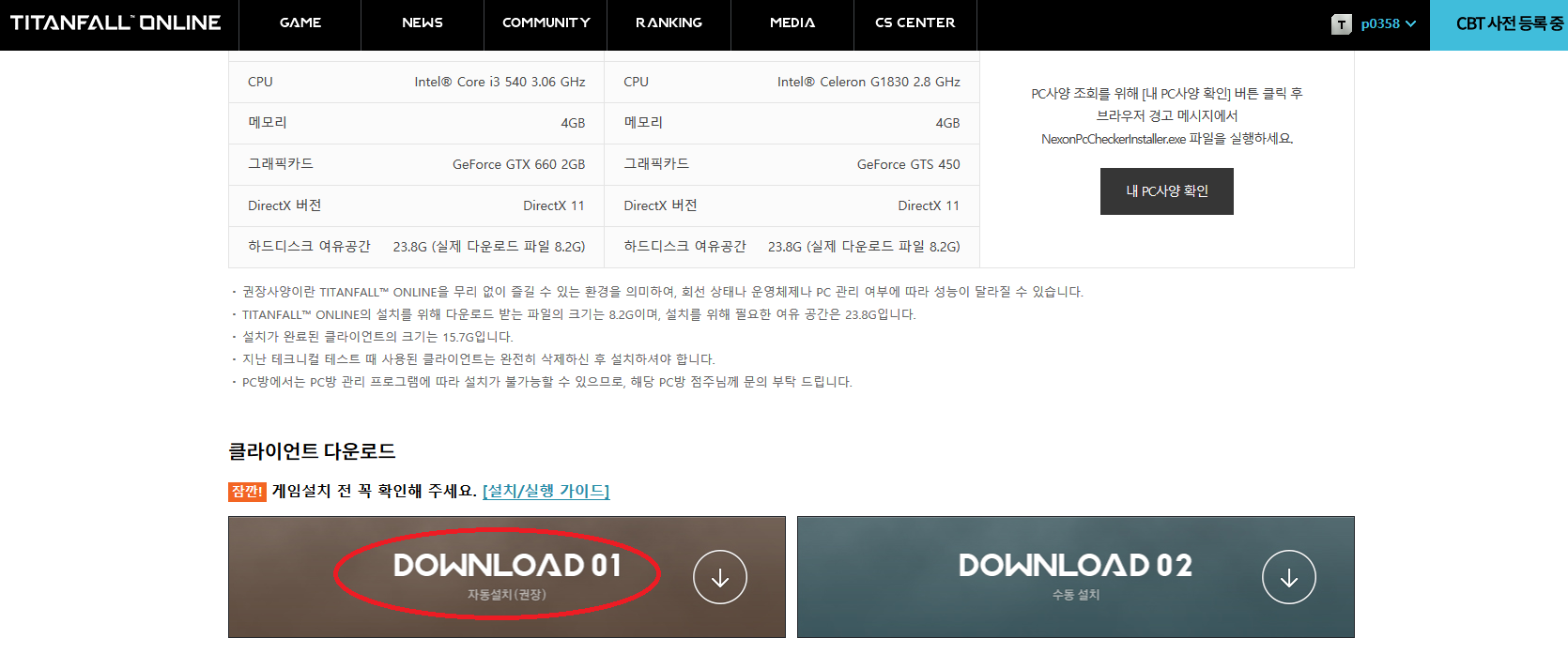This screenshot has height=669, width=1568.
Task: Start DOWNLOAD 02 manual install
Action: pyautogui.click(x=1074, y=574)
